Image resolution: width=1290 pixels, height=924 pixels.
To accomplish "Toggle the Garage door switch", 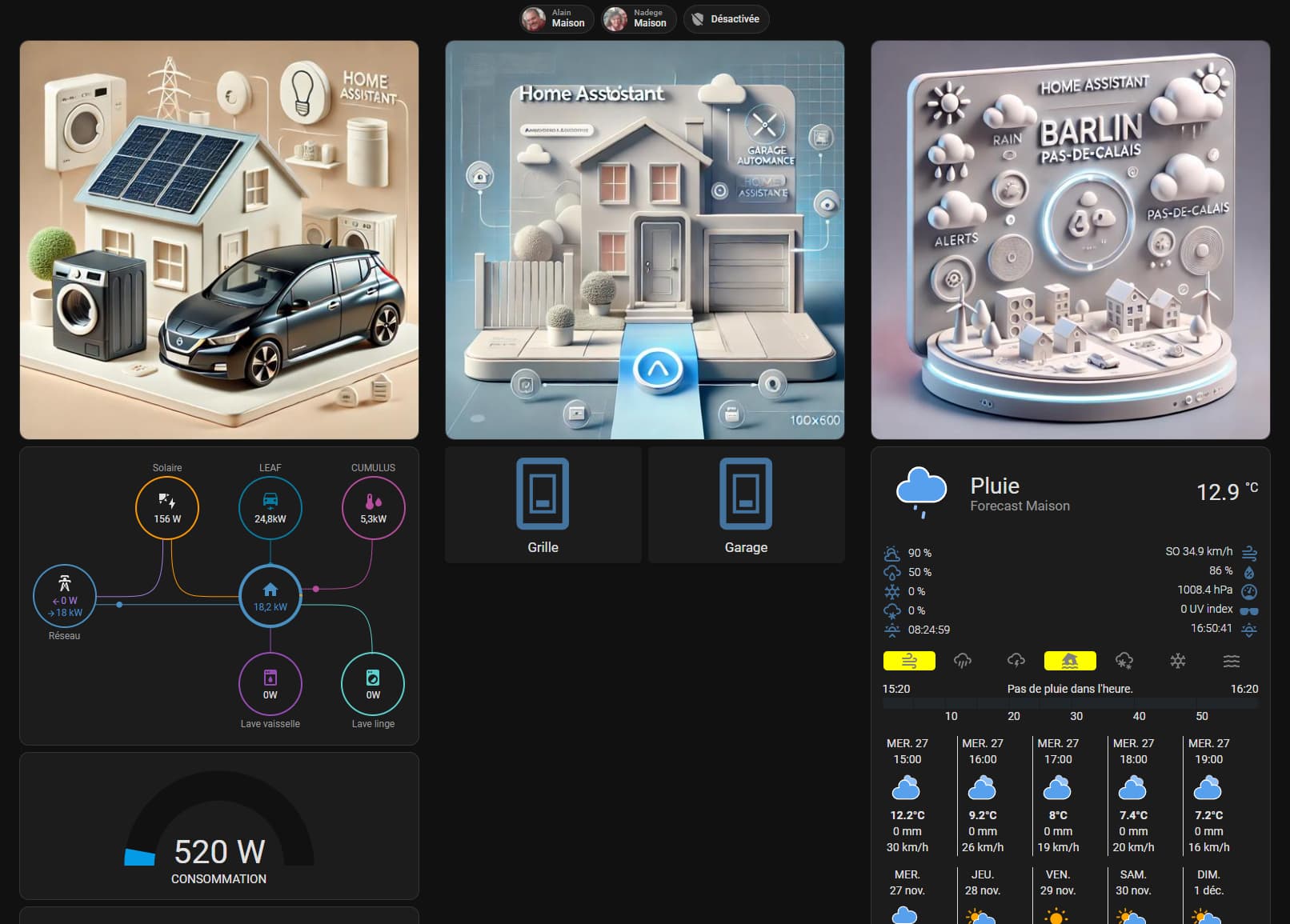I will 746,505.
